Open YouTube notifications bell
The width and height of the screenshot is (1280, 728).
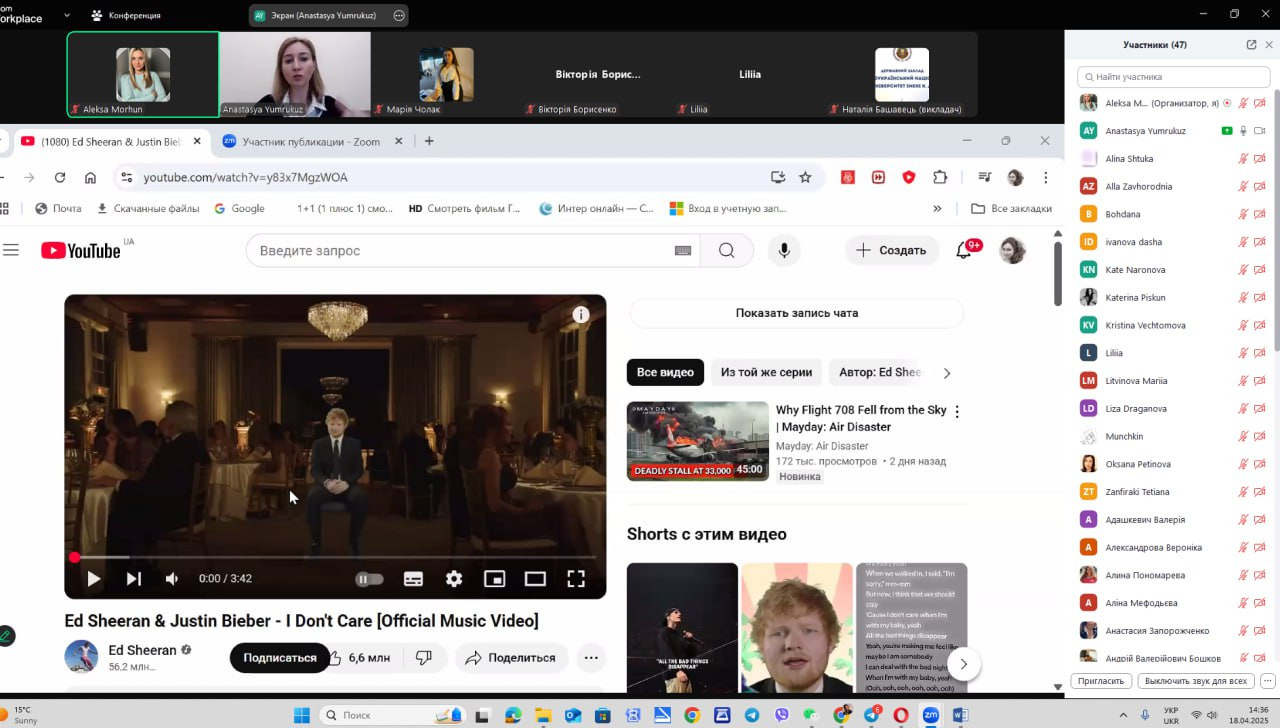click(x=964, y=250)
